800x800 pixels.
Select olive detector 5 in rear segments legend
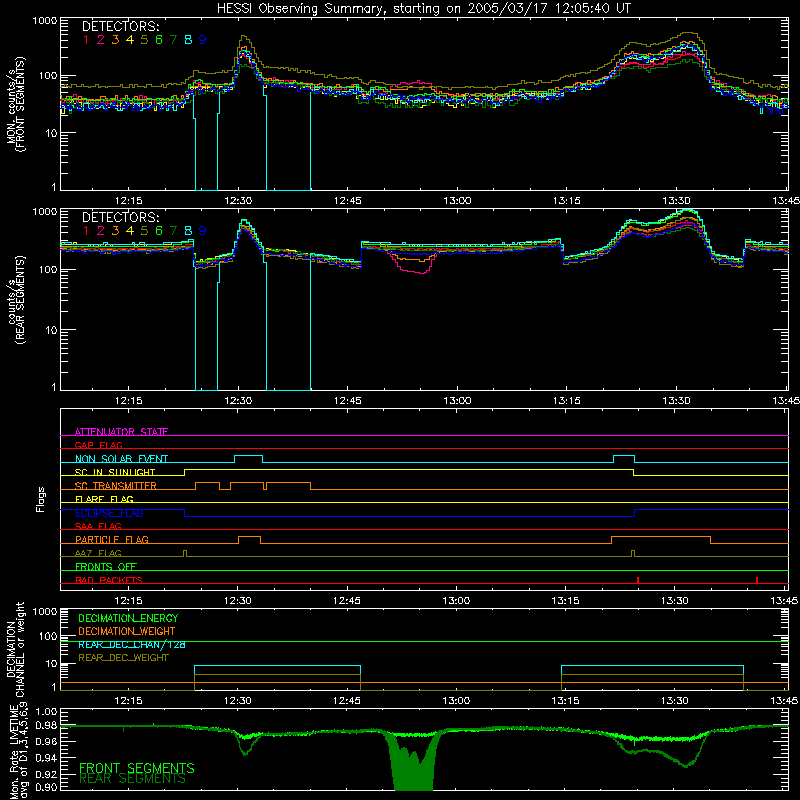(144, 231)
